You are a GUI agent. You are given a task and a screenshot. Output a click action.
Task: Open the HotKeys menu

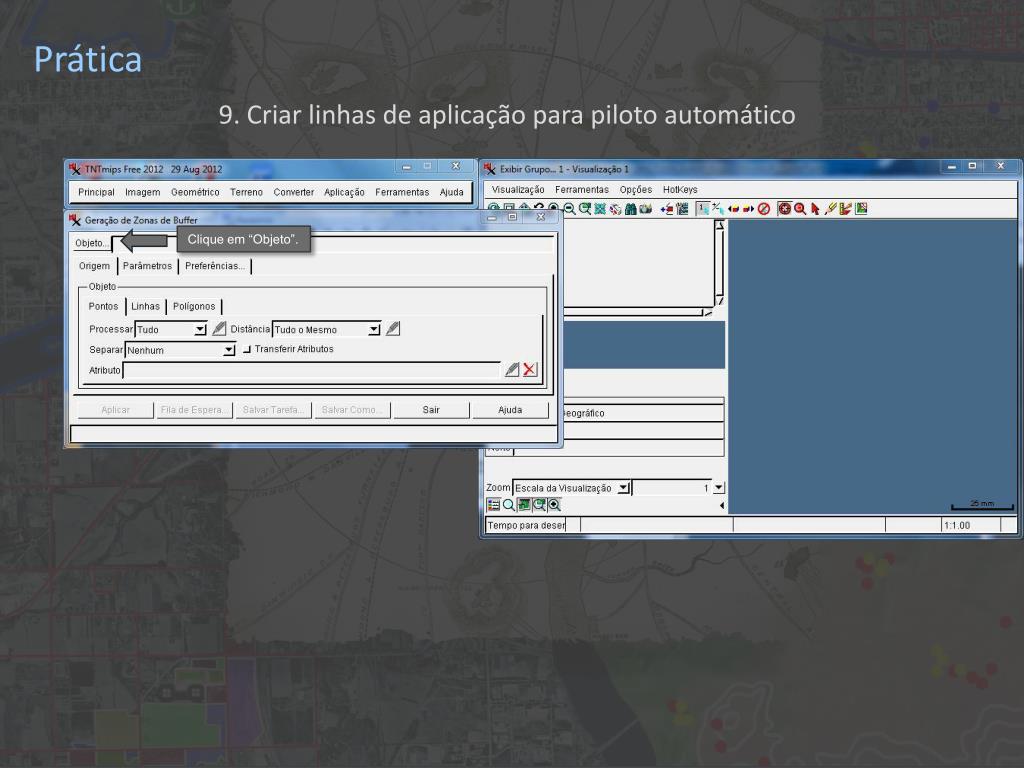tap(680, 189)
